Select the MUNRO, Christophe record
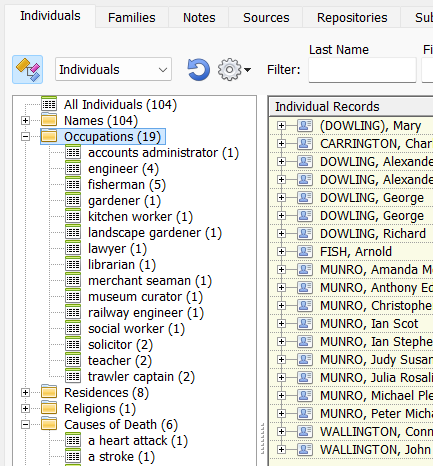Screen dimensions: 433x466 point(376,305)
